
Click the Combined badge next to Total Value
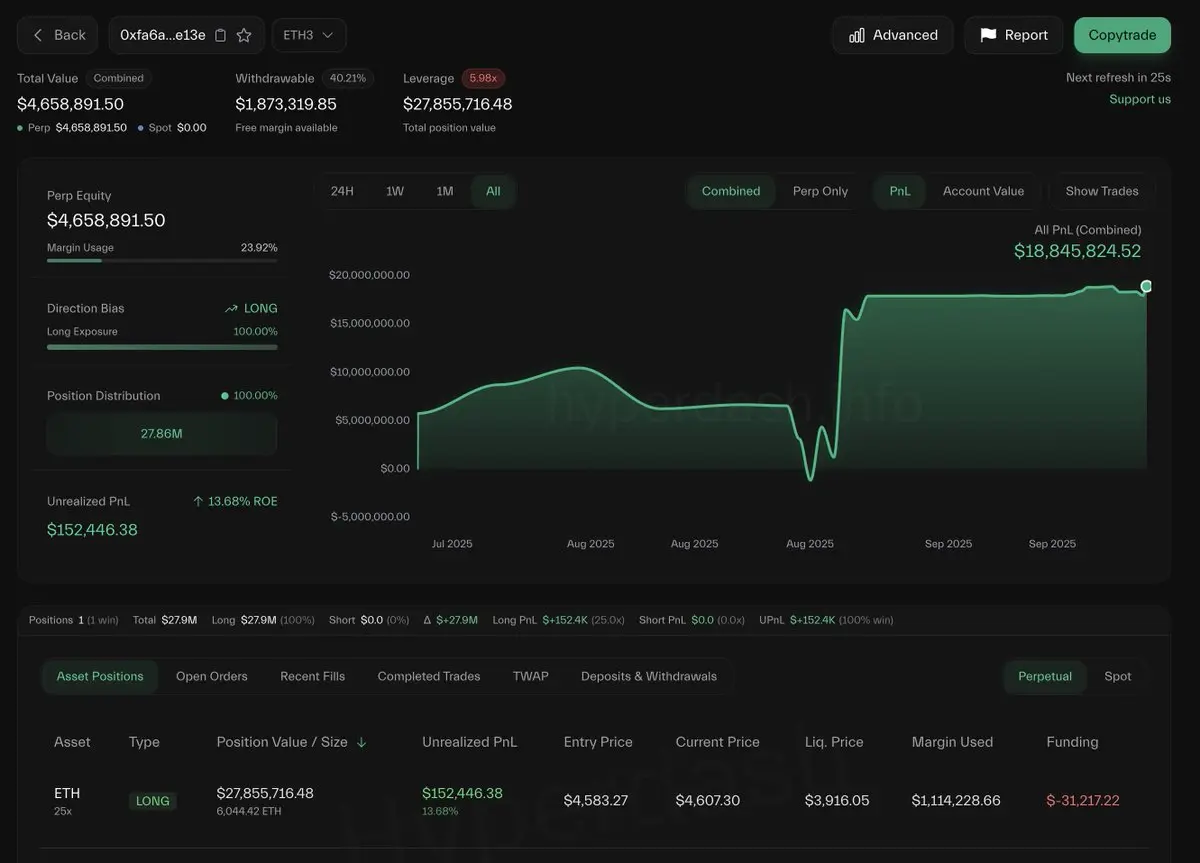(119, 78)
